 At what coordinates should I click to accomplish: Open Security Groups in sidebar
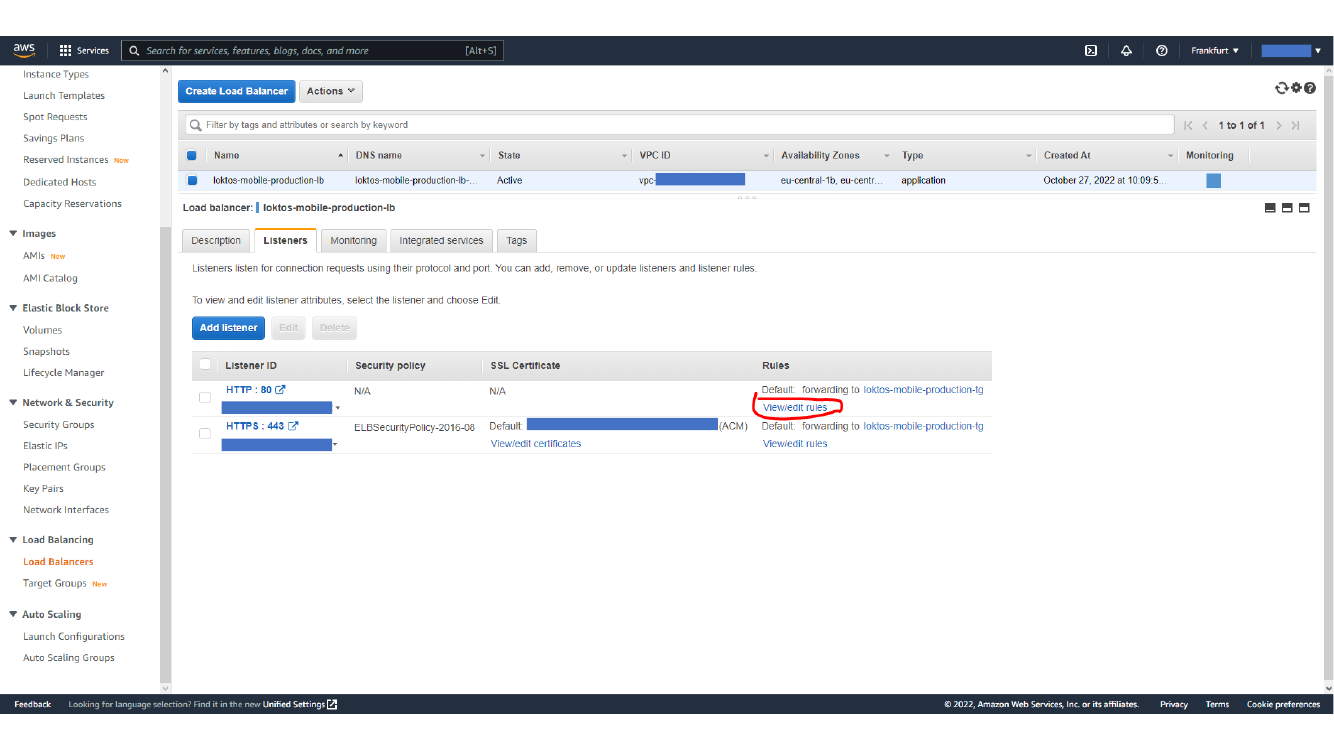click(x=59, y=425)
